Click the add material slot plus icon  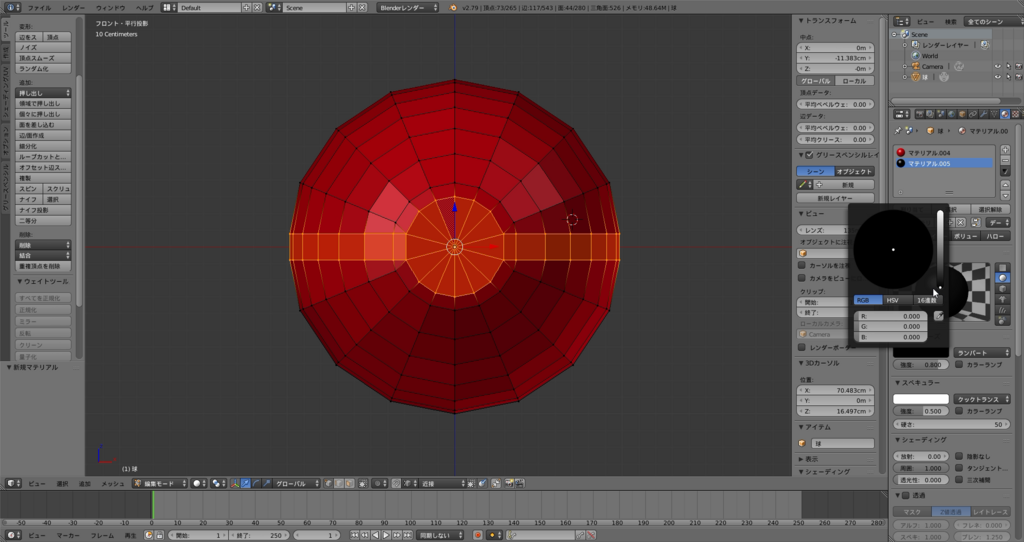[x=1005, y=151]
